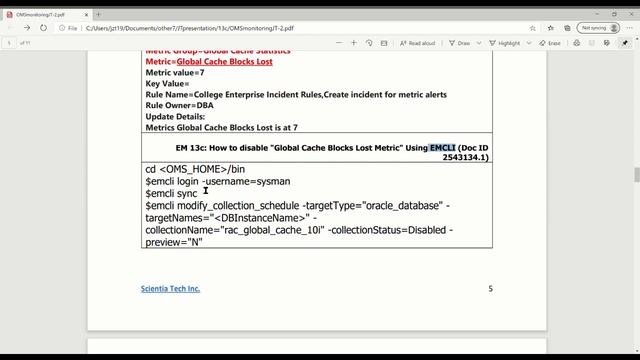This screenshot has height=360, width=640.
Task: Toggle fit to page view
Action: pos(384,43)
